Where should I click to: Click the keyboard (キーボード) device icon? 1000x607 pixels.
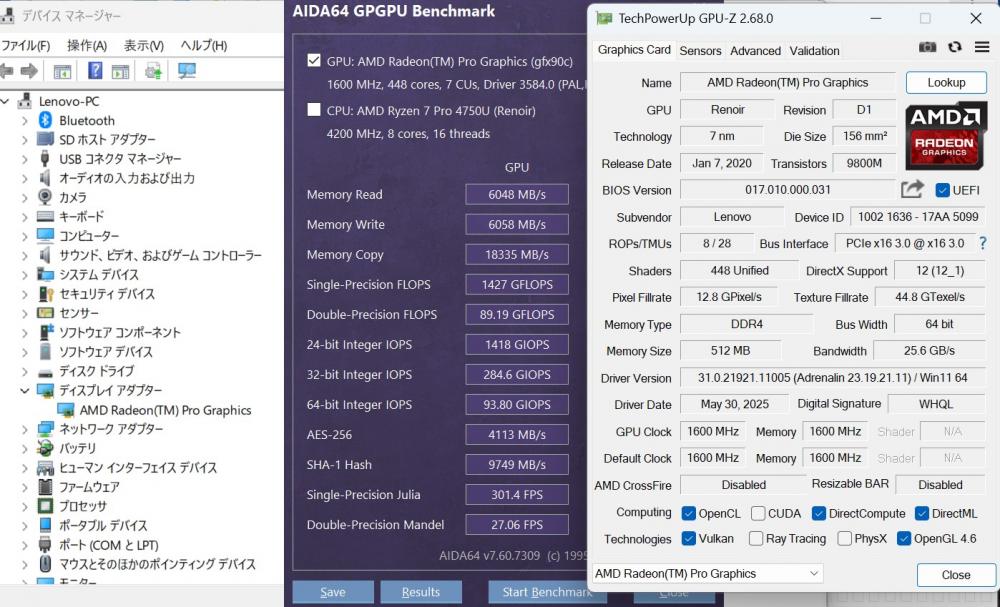[45, 216]
